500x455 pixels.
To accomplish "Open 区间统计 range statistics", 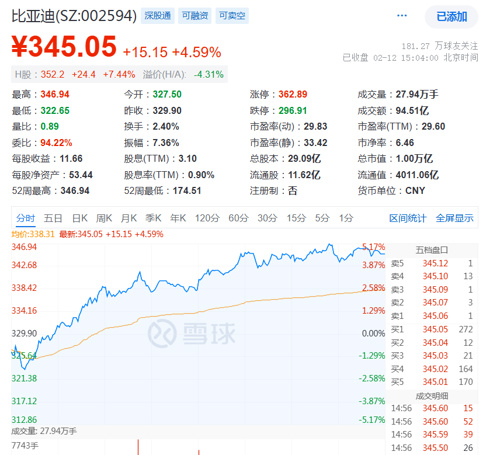I will coord(407,218).
